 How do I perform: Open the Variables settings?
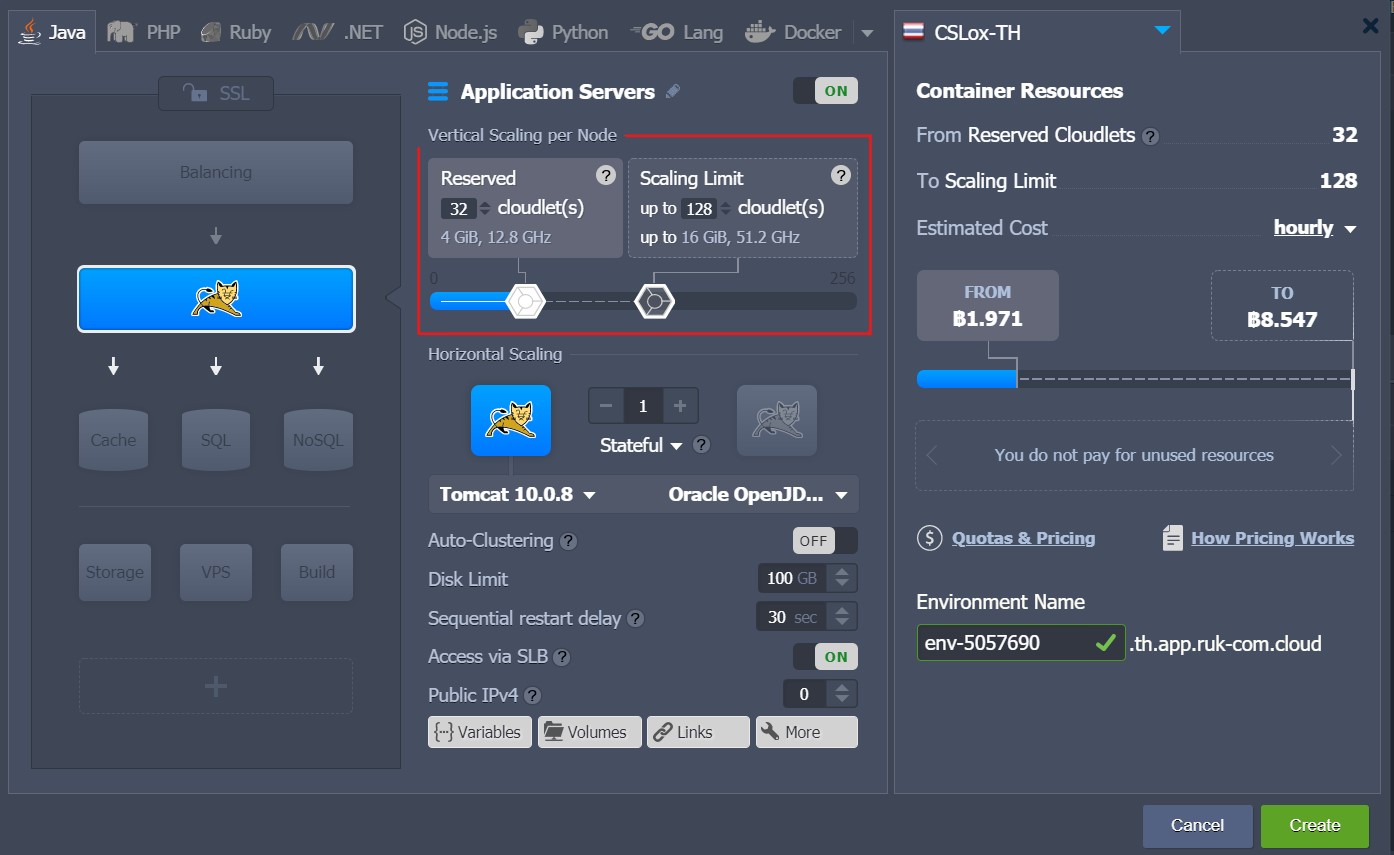[480, 732]
